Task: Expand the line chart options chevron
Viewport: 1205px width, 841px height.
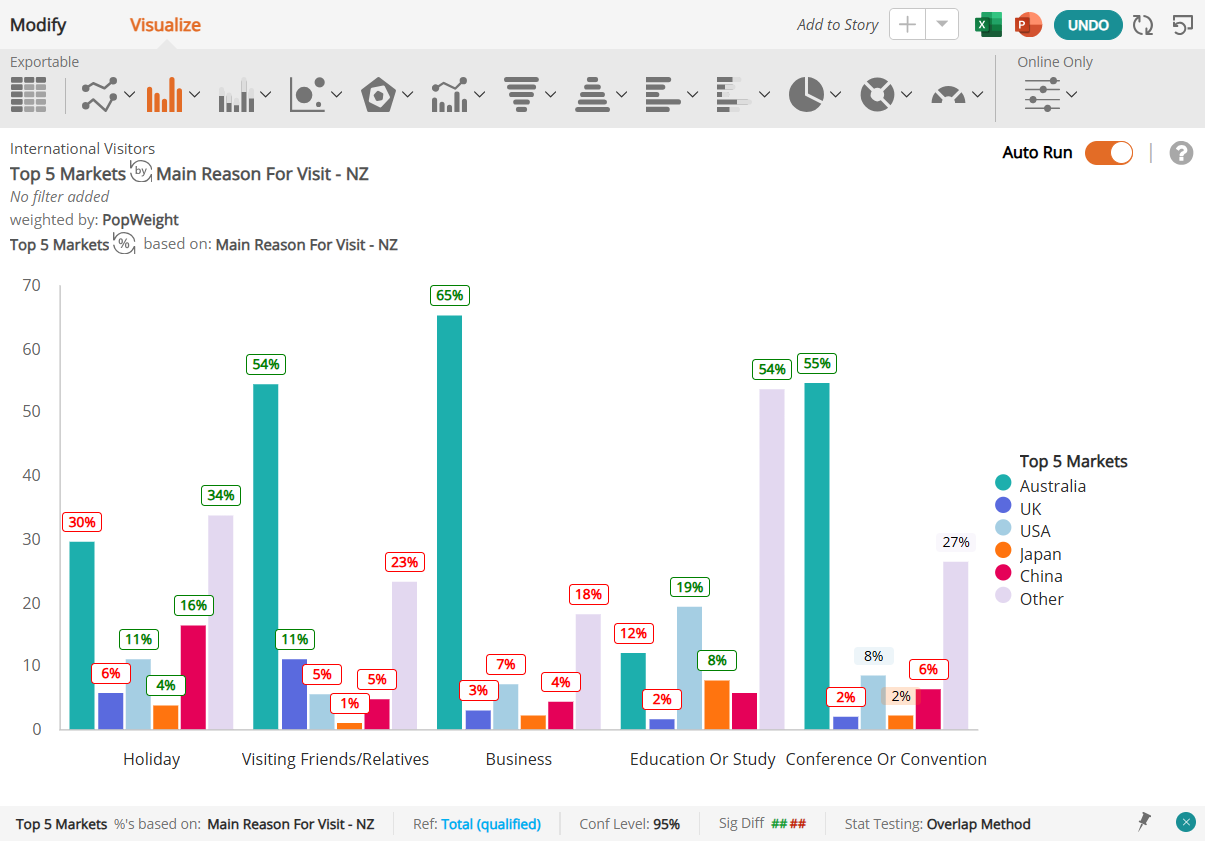Action: [130, 95]
